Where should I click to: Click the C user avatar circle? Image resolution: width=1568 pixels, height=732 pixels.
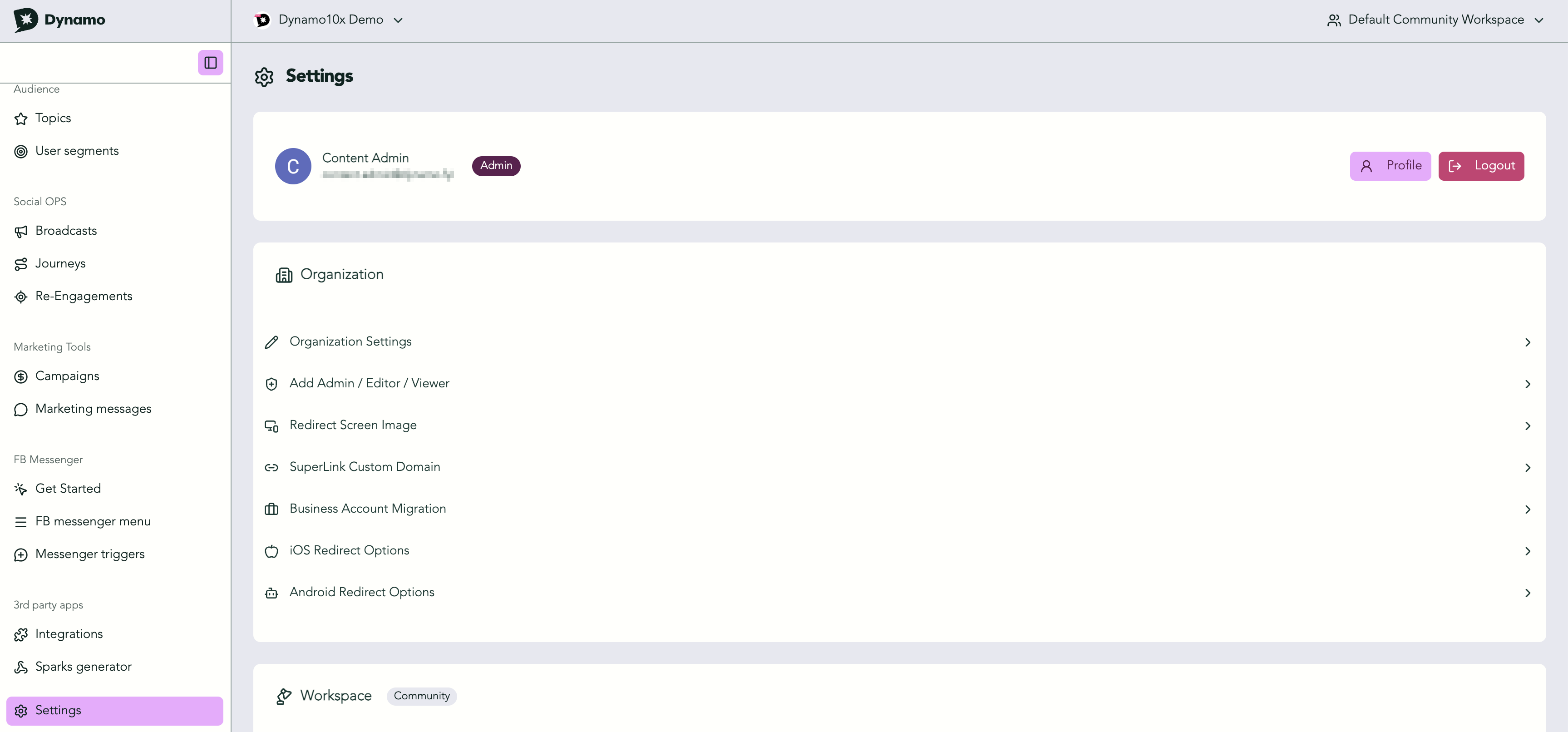[x=293, y=166]
